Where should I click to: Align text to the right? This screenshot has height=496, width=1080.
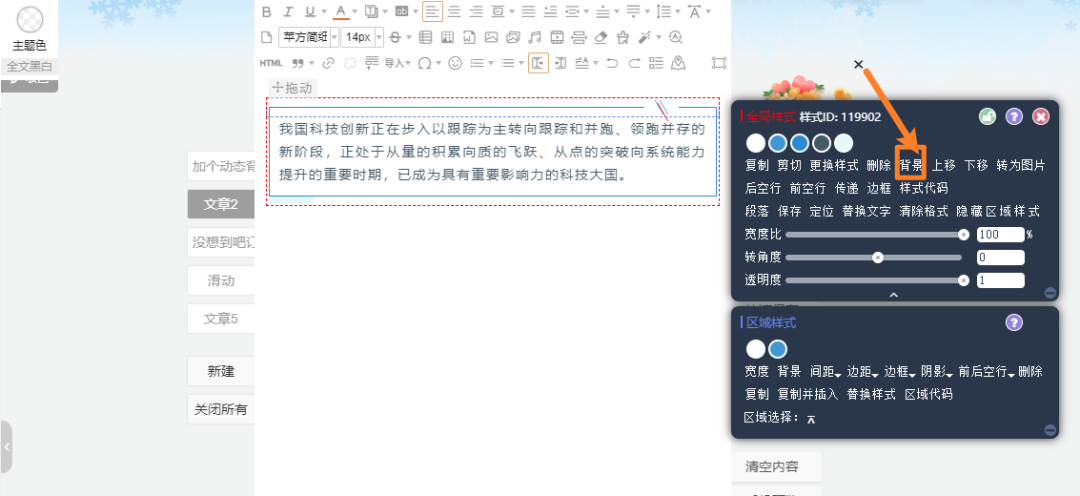[476, 11]
